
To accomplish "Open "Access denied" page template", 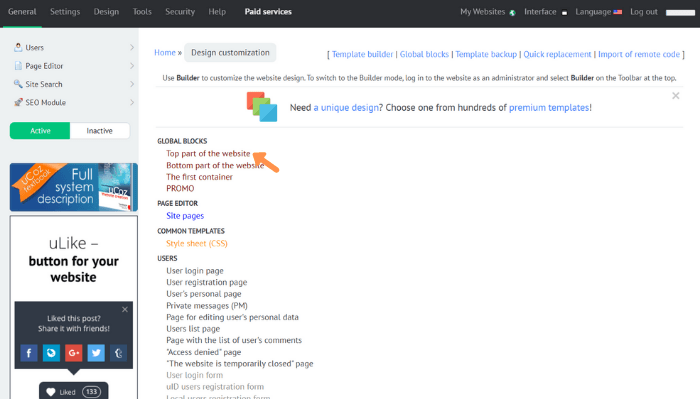I will [x=204, y=352].
